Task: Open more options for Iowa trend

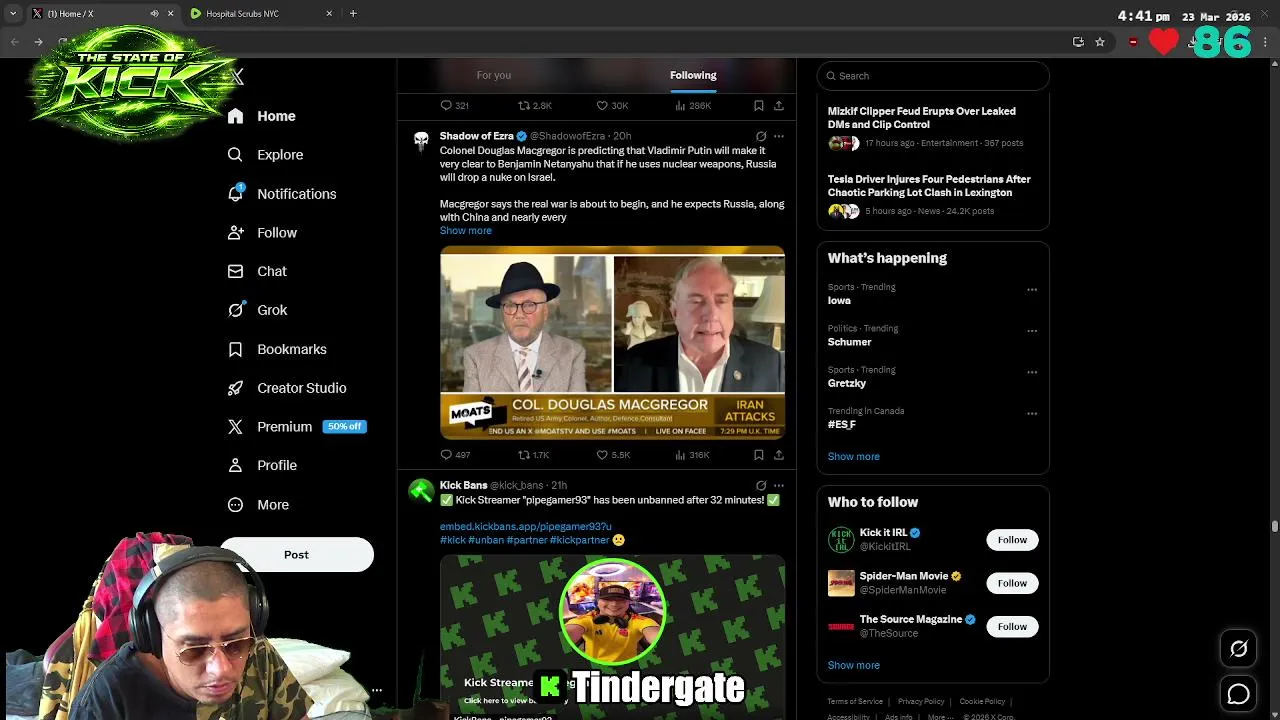Action: (1031, 290)
